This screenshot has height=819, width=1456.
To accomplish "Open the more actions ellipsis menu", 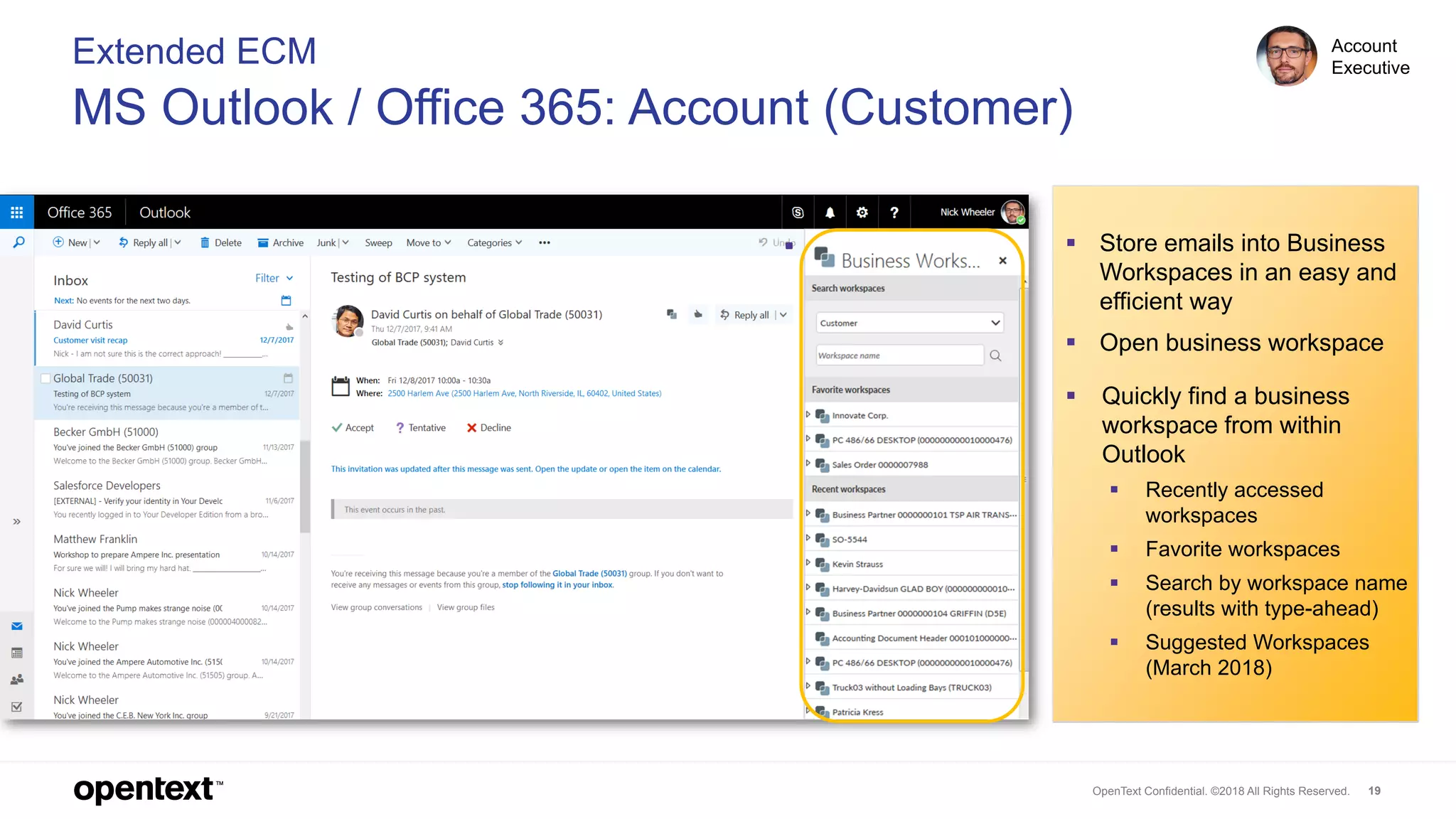I will [x=545, y=242].
